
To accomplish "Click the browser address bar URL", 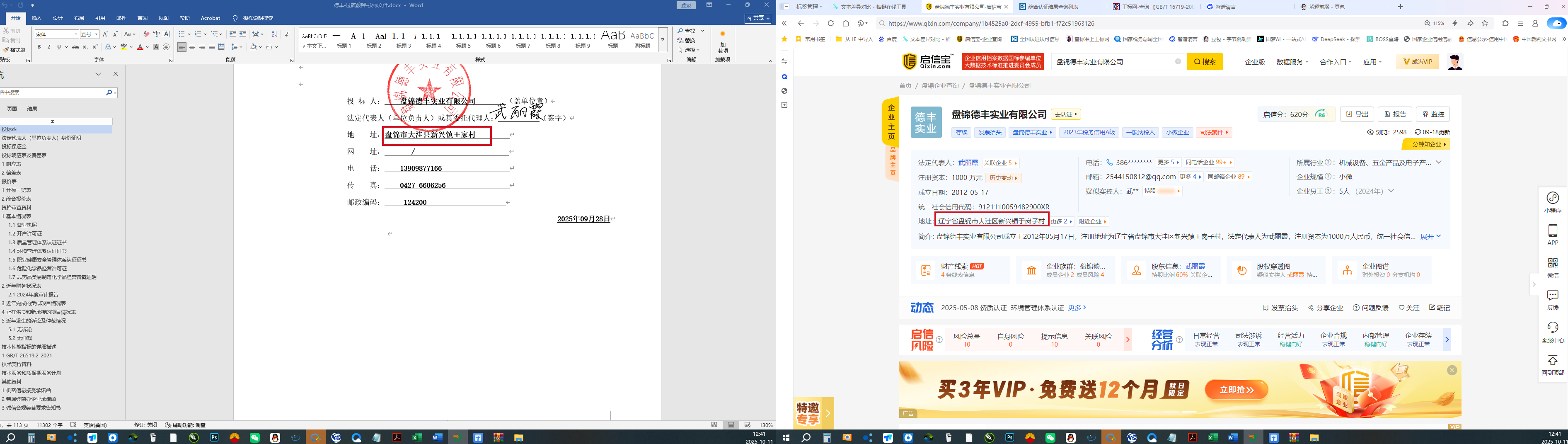I will (991, 23).
